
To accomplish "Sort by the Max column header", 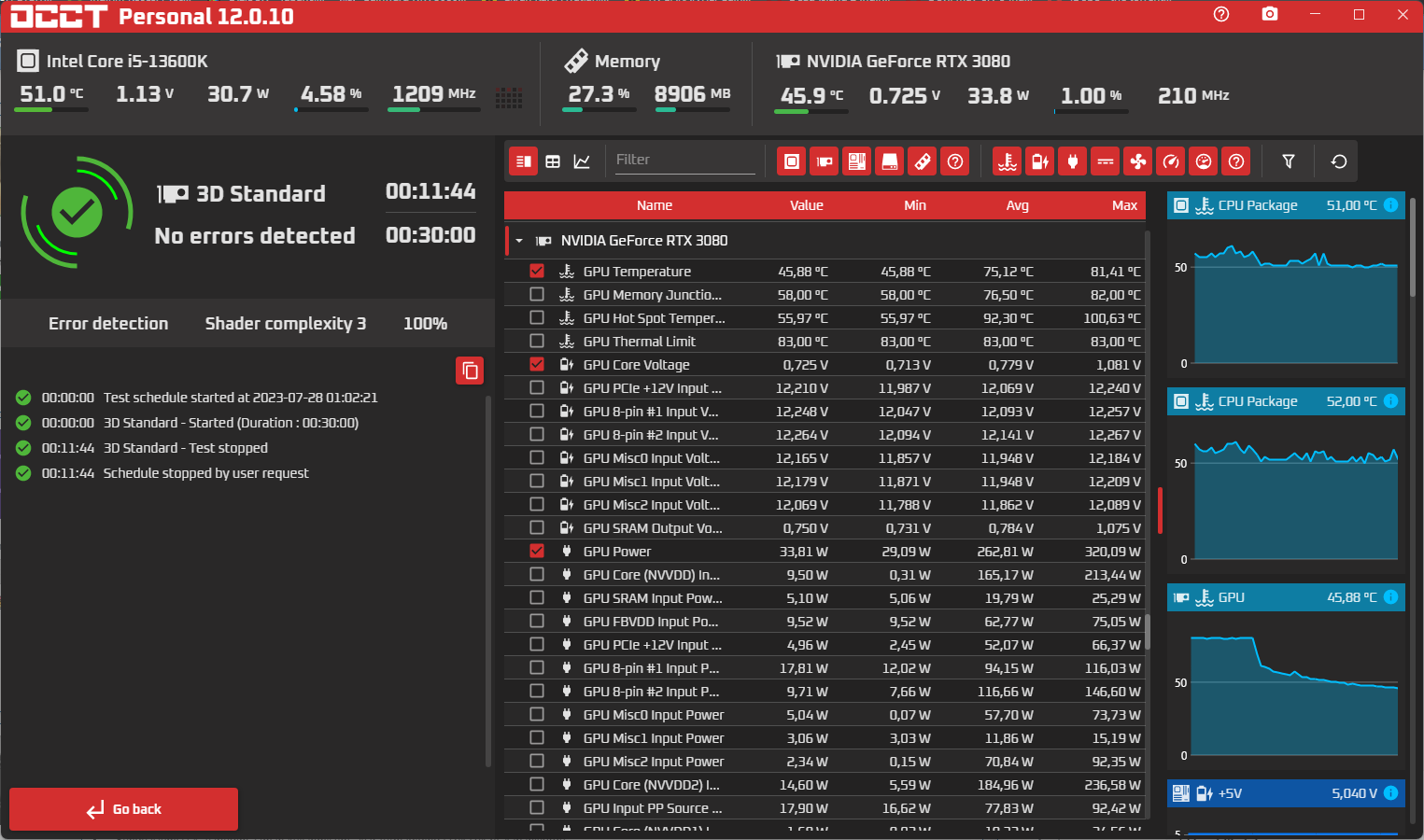I will 1125,205.
